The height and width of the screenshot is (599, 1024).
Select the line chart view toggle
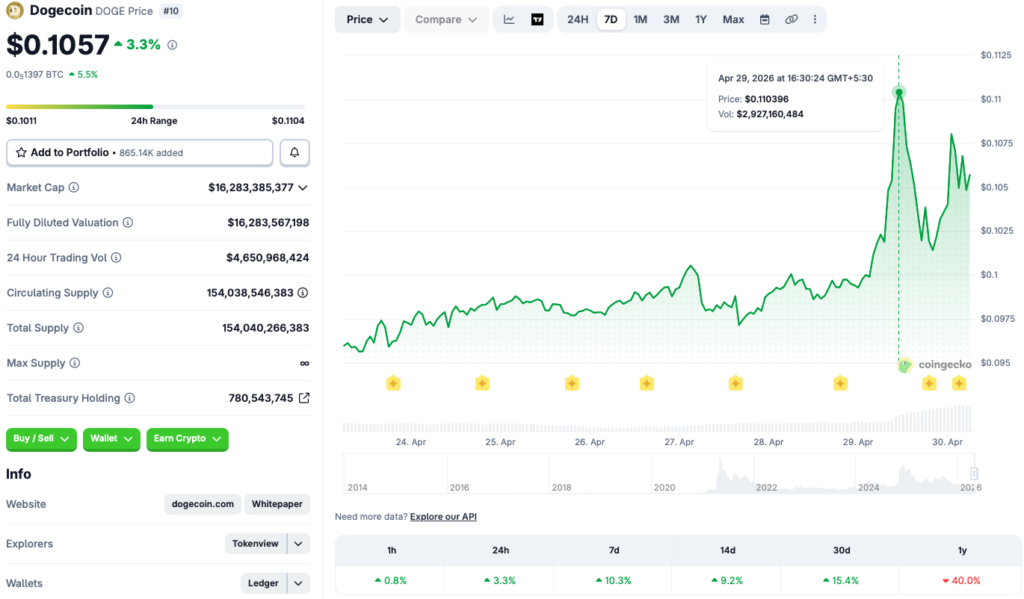pyautogui.click(x=509, y=19)
